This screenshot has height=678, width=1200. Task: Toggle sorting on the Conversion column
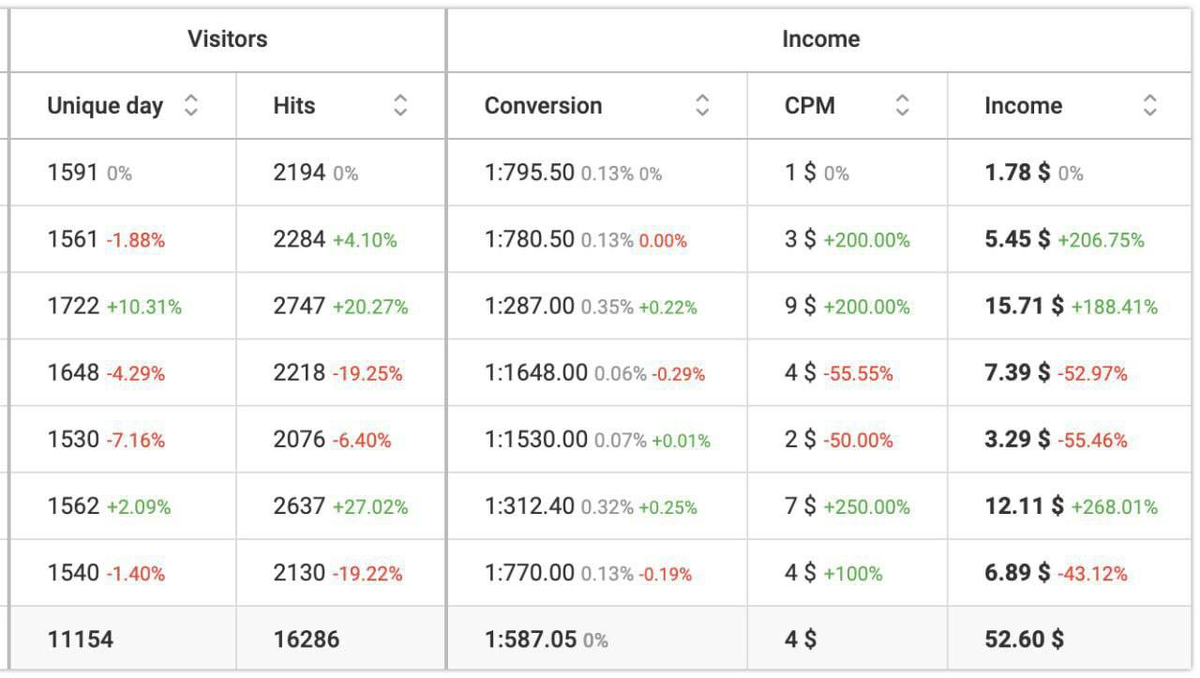(x=702, y=106)
